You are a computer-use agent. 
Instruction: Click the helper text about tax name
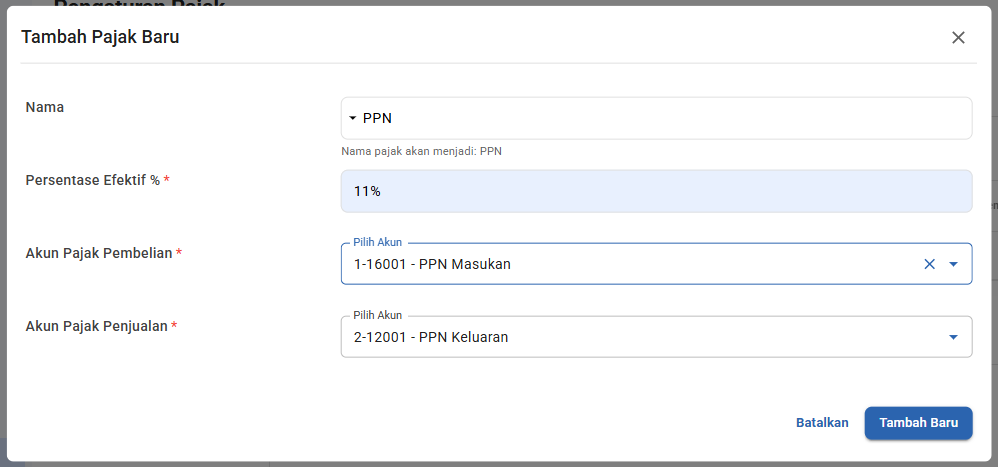click(421, 151)
